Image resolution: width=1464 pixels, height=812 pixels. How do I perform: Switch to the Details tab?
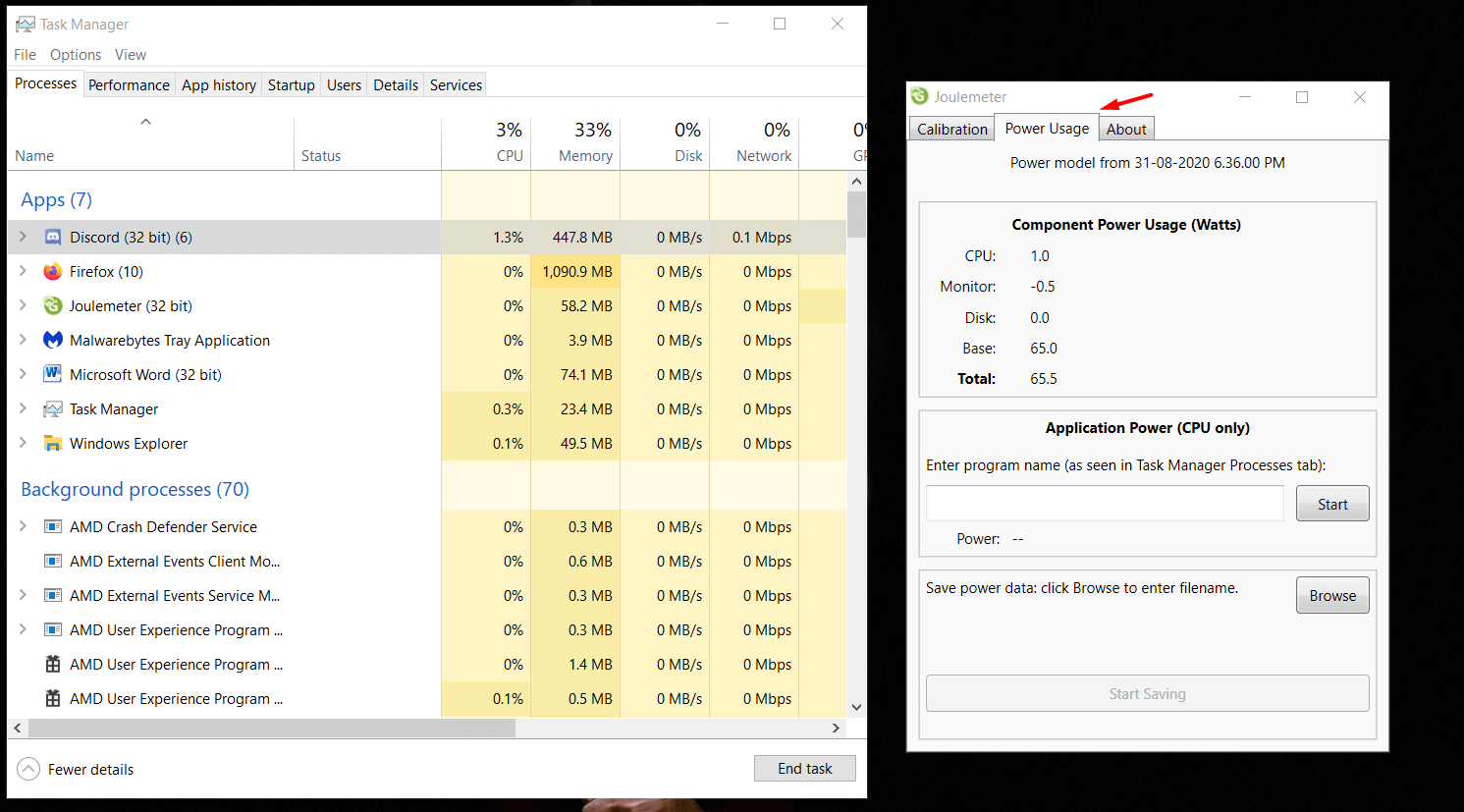pos(396,85)
